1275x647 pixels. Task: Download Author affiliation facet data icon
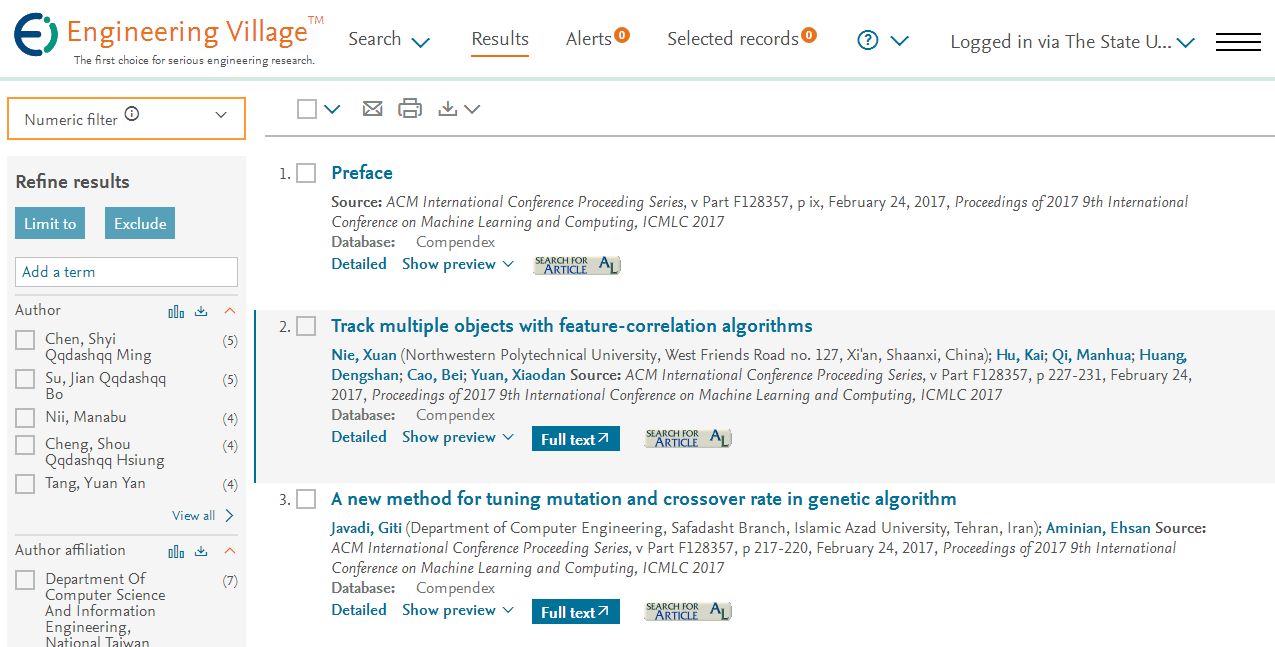point(201,551)
